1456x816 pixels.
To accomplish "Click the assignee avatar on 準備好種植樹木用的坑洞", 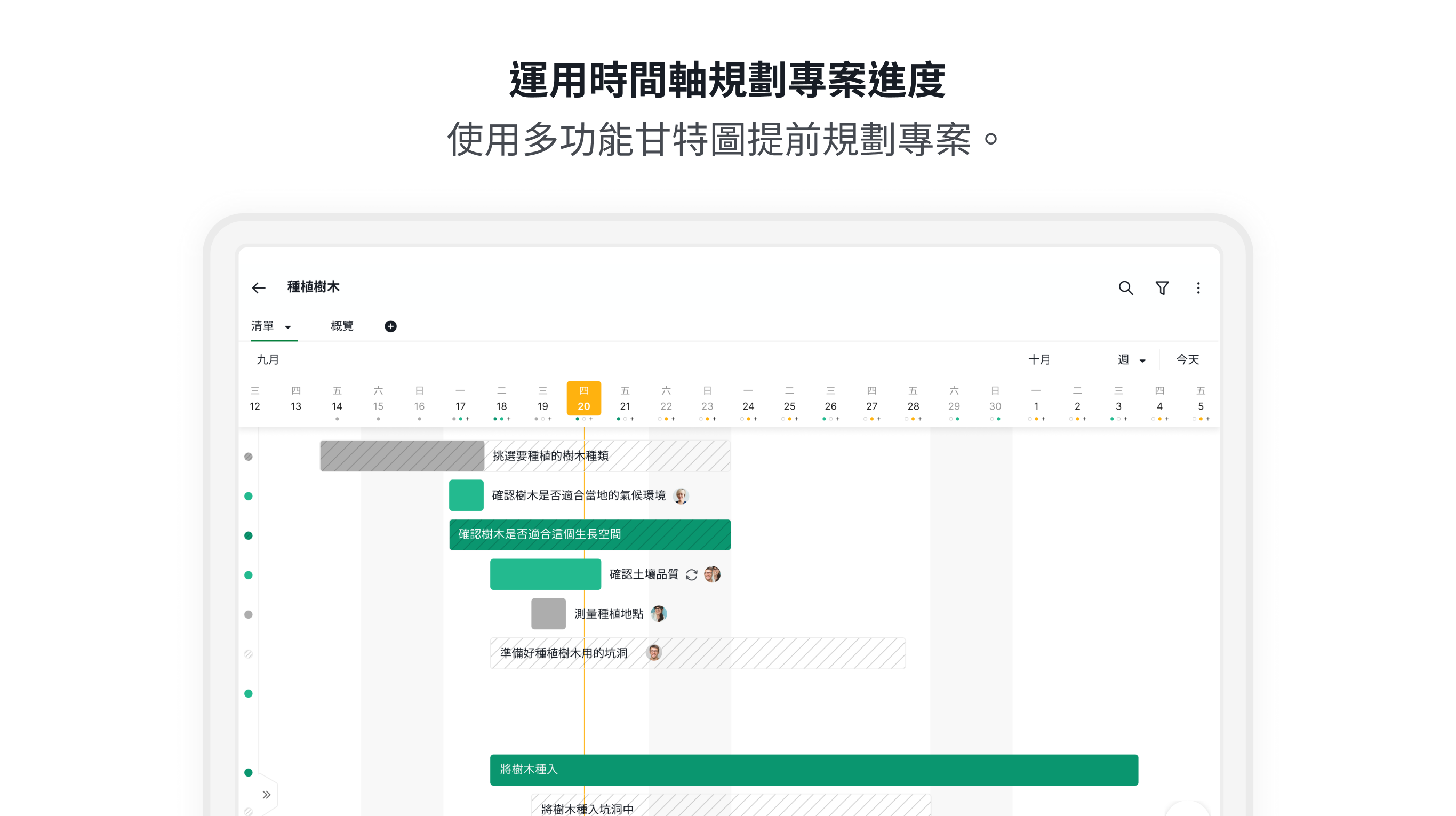I will click(653, 653).
